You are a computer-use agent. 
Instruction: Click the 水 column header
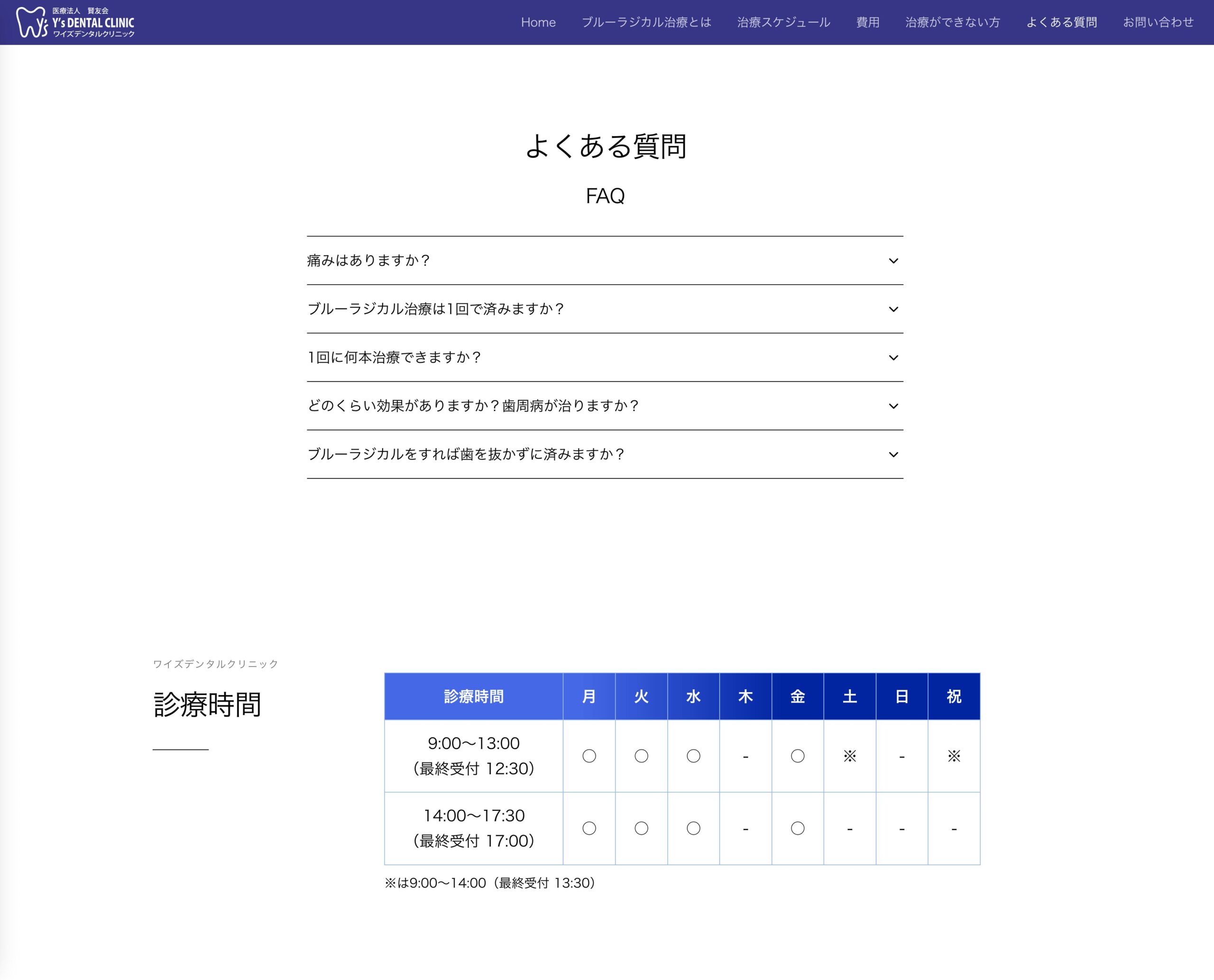694,697
